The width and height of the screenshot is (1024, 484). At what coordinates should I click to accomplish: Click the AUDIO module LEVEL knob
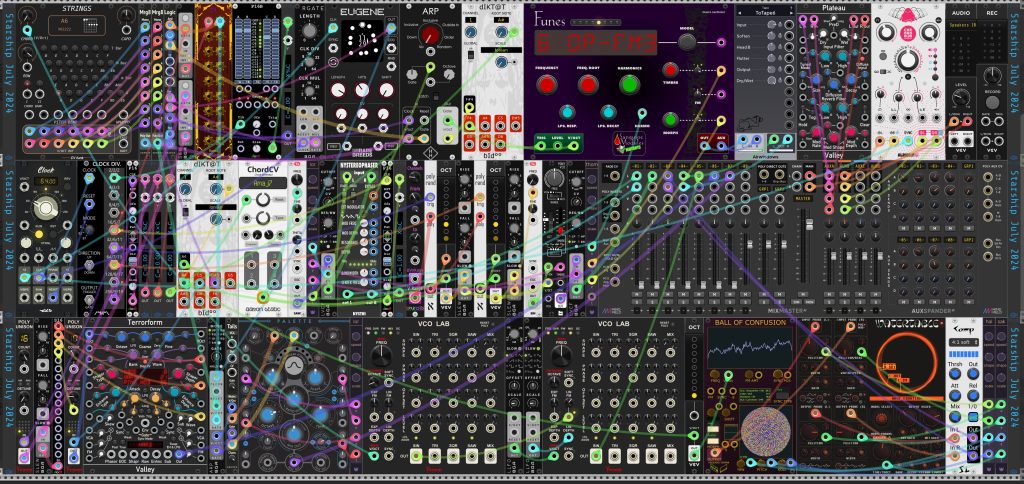click(960, 99)
